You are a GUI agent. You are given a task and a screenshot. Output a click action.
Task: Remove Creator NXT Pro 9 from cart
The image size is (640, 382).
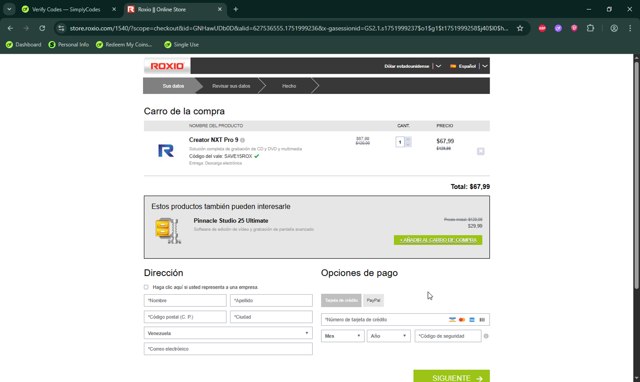pos(480,151)
